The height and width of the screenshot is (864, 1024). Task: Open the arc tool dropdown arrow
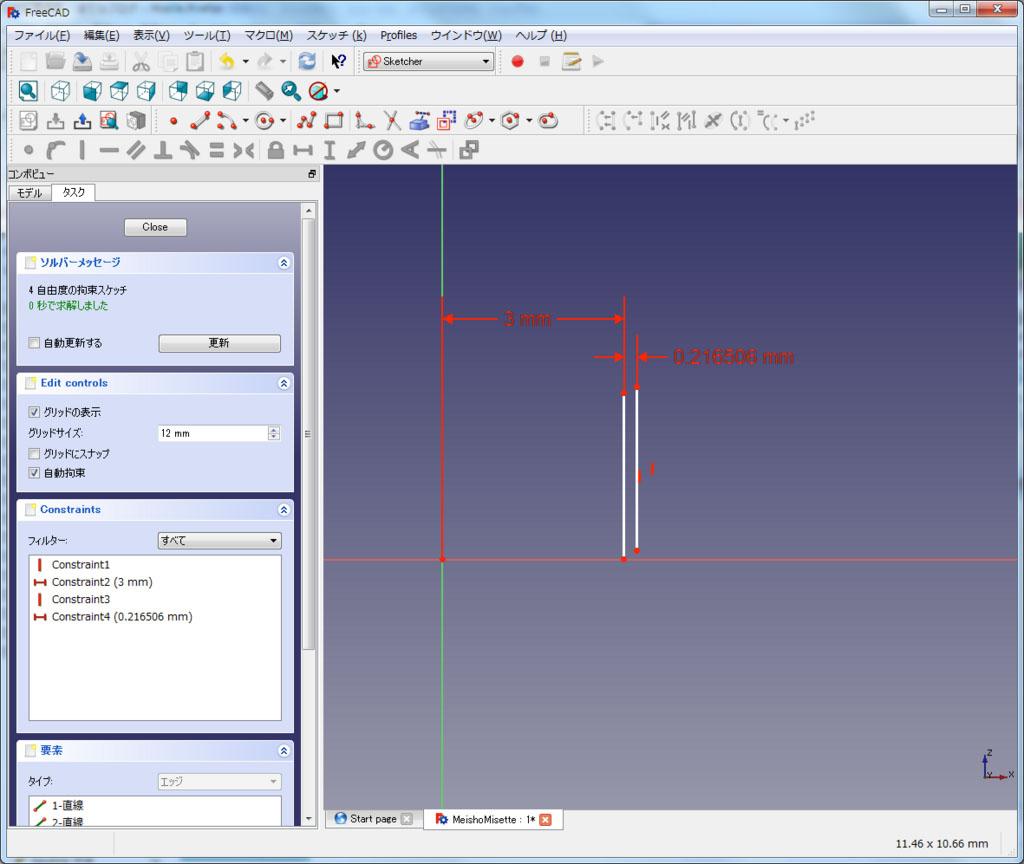coord(246,121)
